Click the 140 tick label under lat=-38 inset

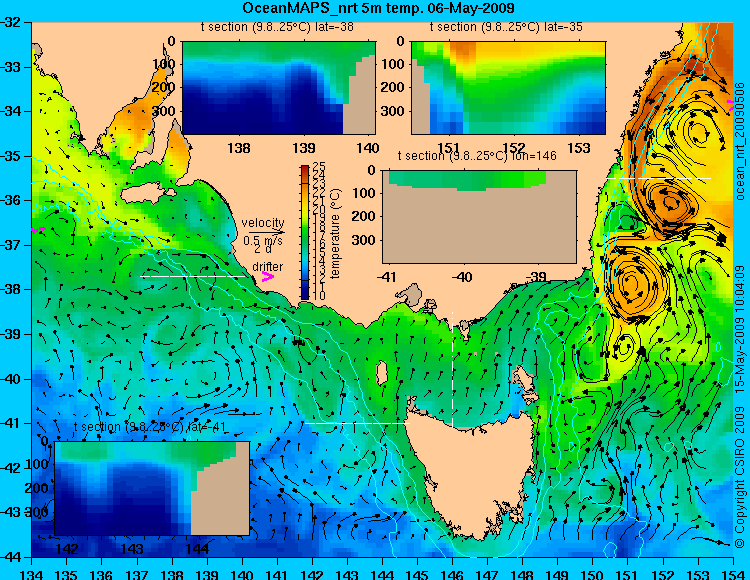pos(368,148)
